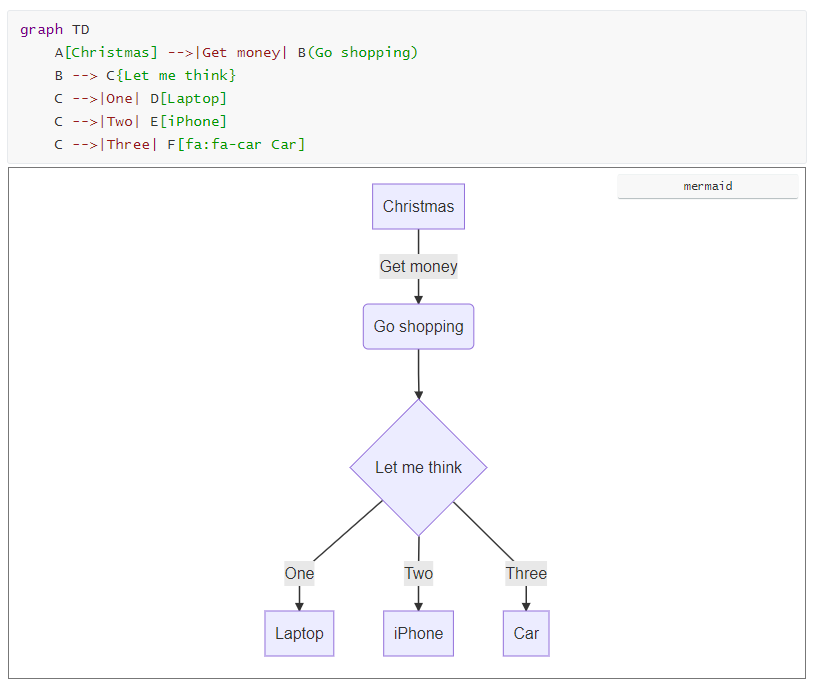Image resolution: width=818 pixels, height=689 pixels.
Task: Click the Car node
Action: pos(526,633)
